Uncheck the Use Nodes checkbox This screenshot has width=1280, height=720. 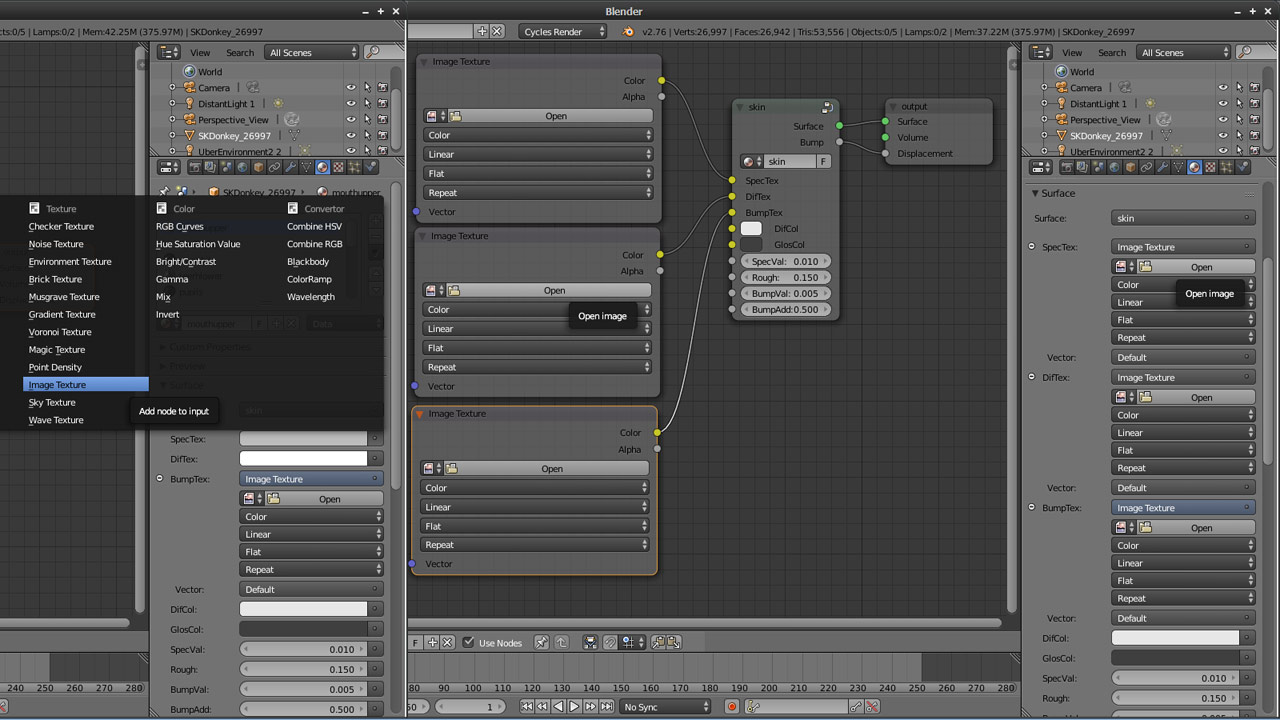[468, 643]
